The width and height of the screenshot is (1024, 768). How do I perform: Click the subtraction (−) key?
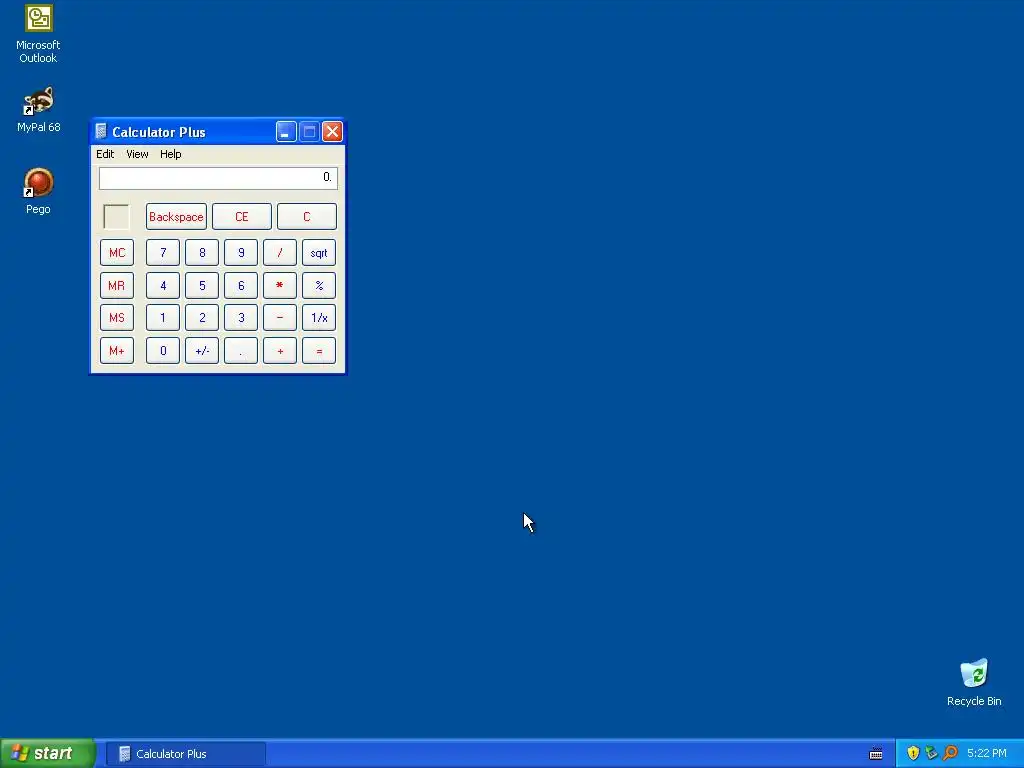tap(280, 318)
